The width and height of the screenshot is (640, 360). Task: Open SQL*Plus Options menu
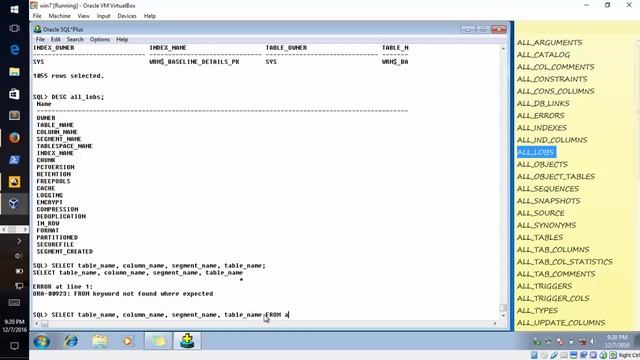click(x=100, y=40)
